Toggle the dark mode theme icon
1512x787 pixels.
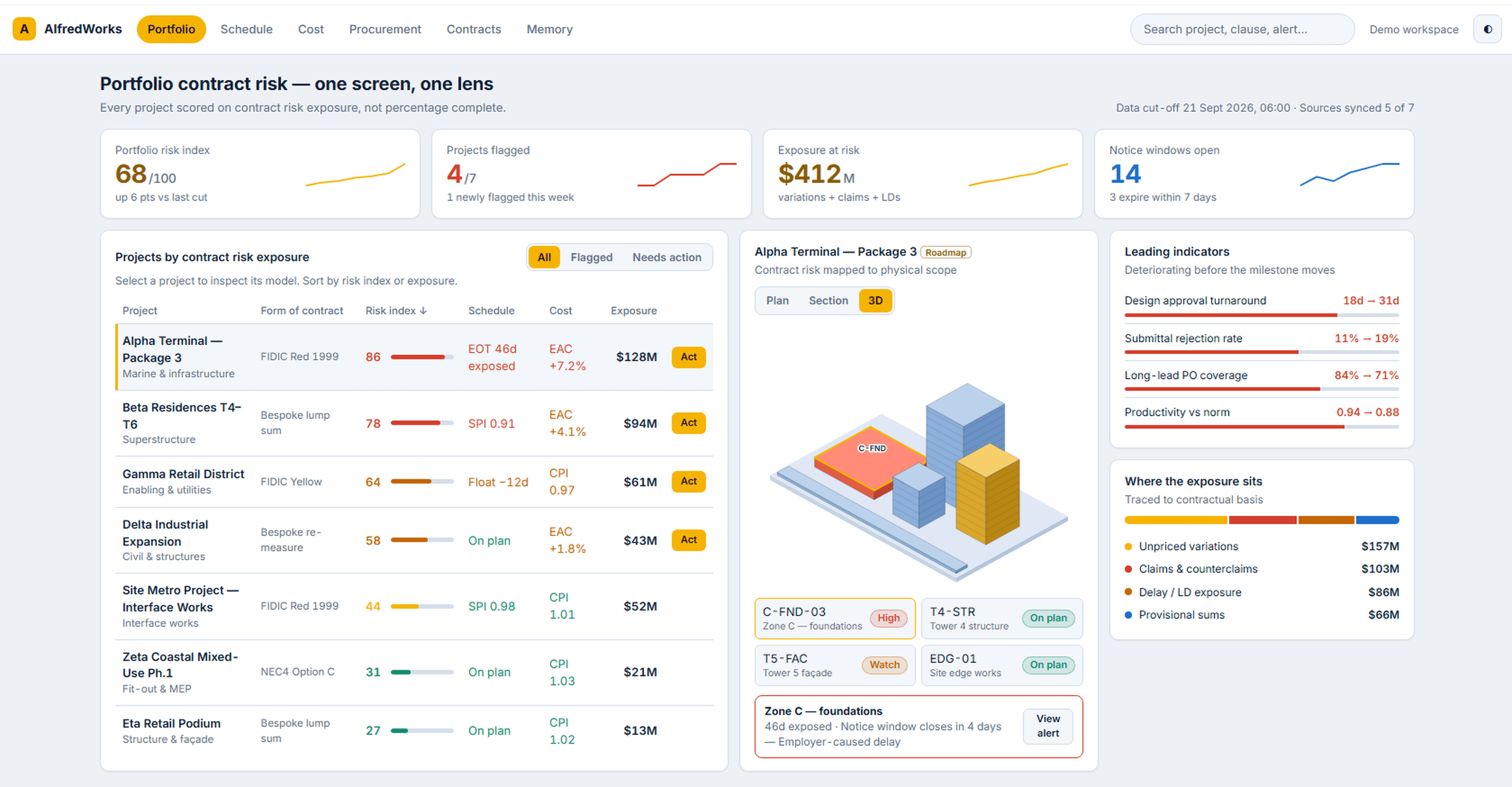pos(1487,29)
